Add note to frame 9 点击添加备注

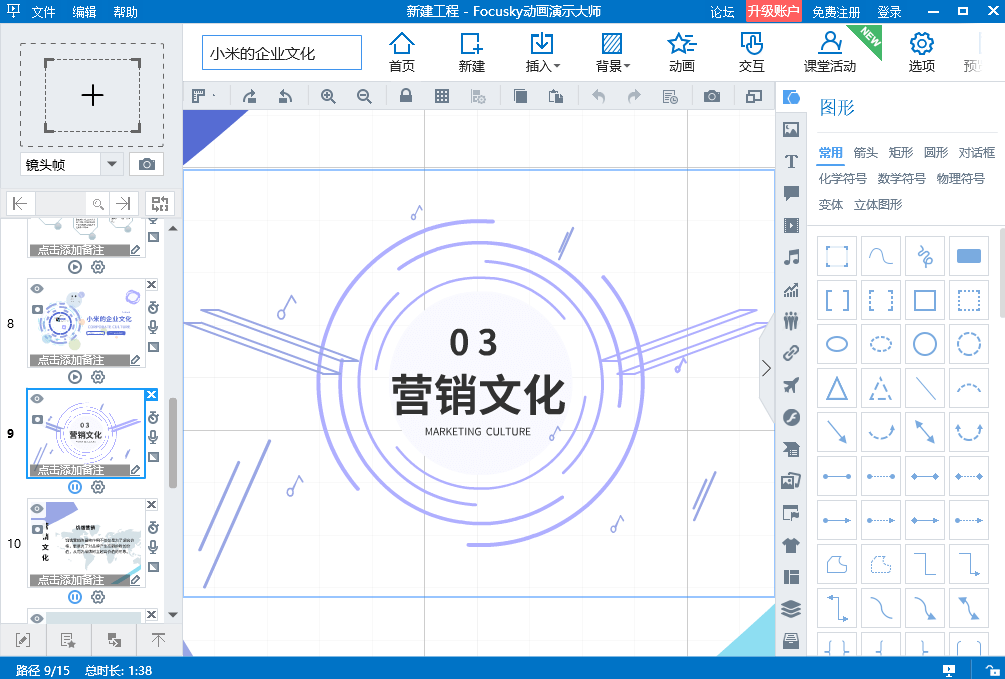coord(79,470)
